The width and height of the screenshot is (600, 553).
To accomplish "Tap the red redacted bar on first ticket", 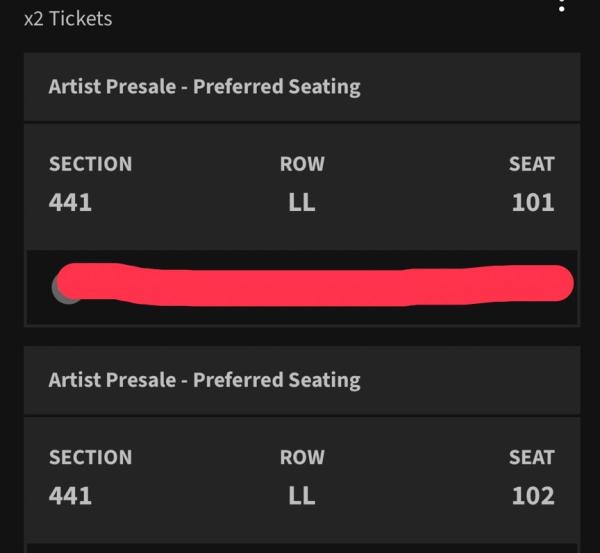I will (315, 285).
